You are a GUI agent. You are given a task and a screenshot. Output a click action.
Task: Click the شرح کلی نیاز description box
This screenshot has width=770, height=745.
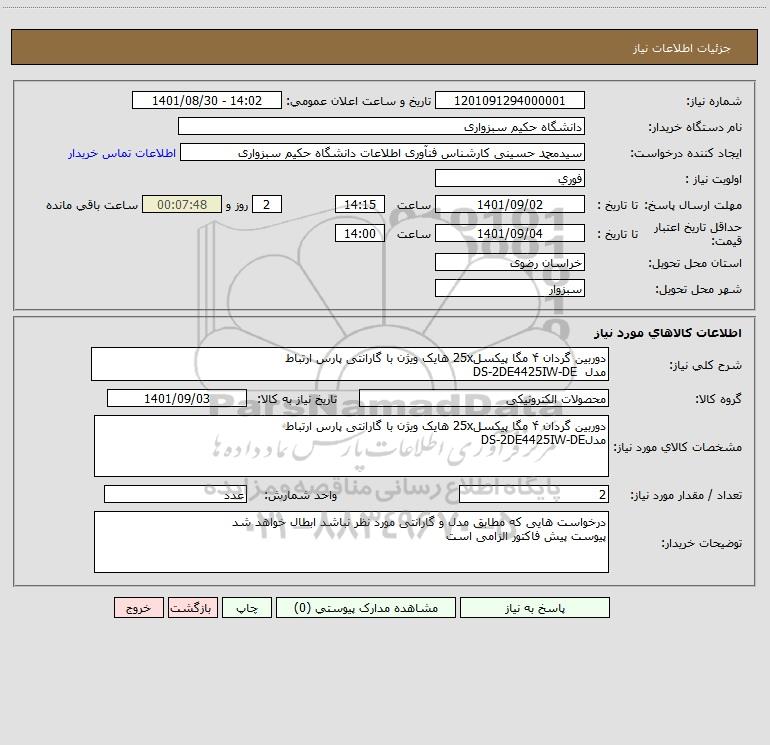coord(350,364)
